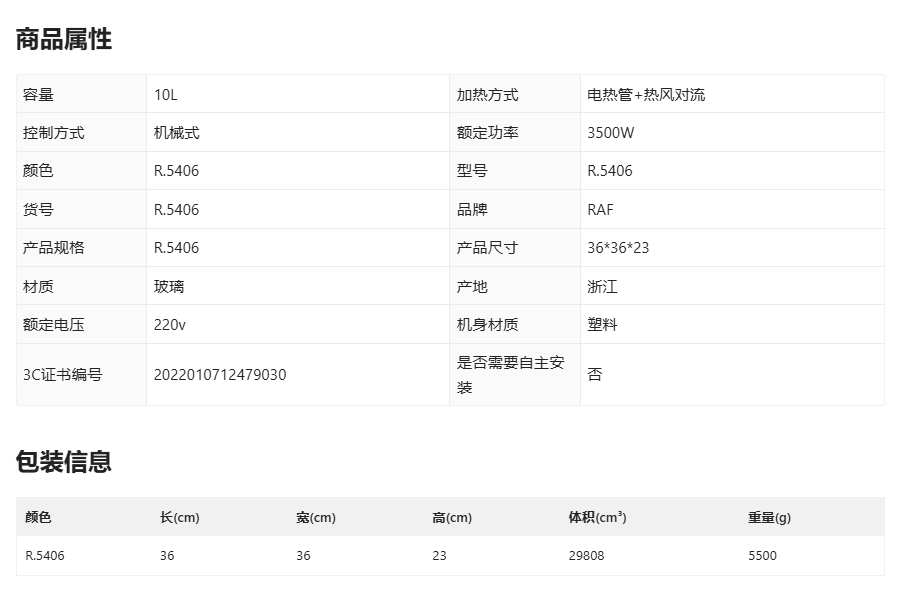Image resolution: width=905 pixels, height=602 pixels.
Task: Select the 36*36*23 product size value
Action: click(x=618, y=248)
